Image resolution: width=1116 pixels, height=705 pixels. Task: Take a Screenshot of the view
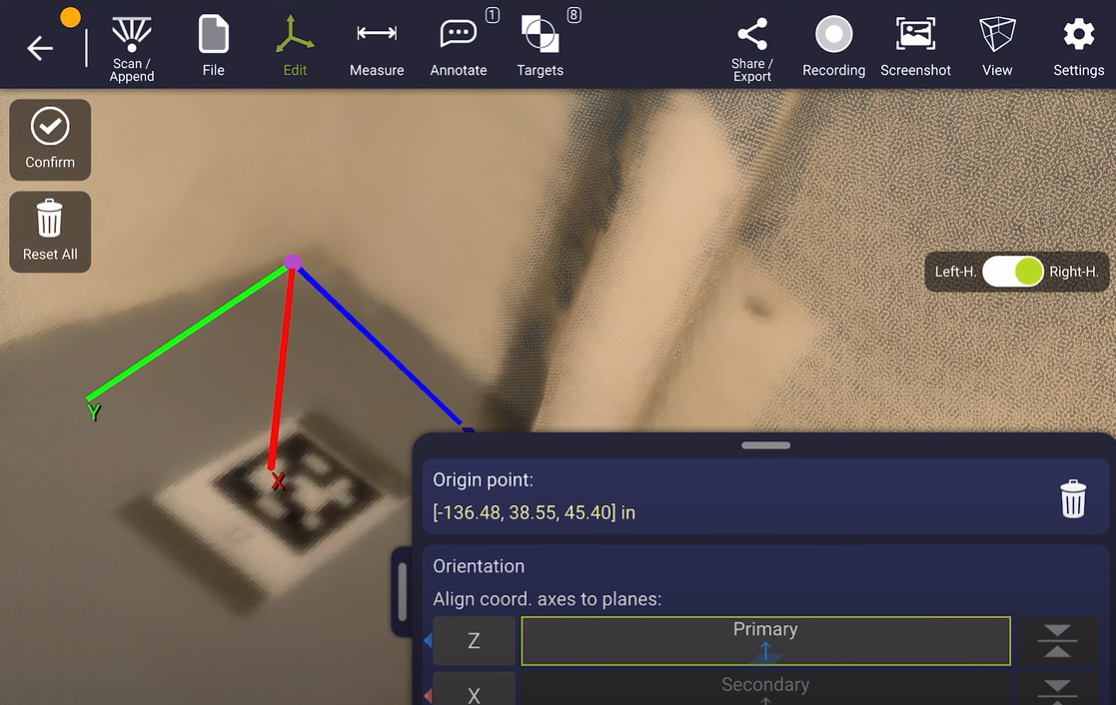pyautogui.click(x=915, y=47)
